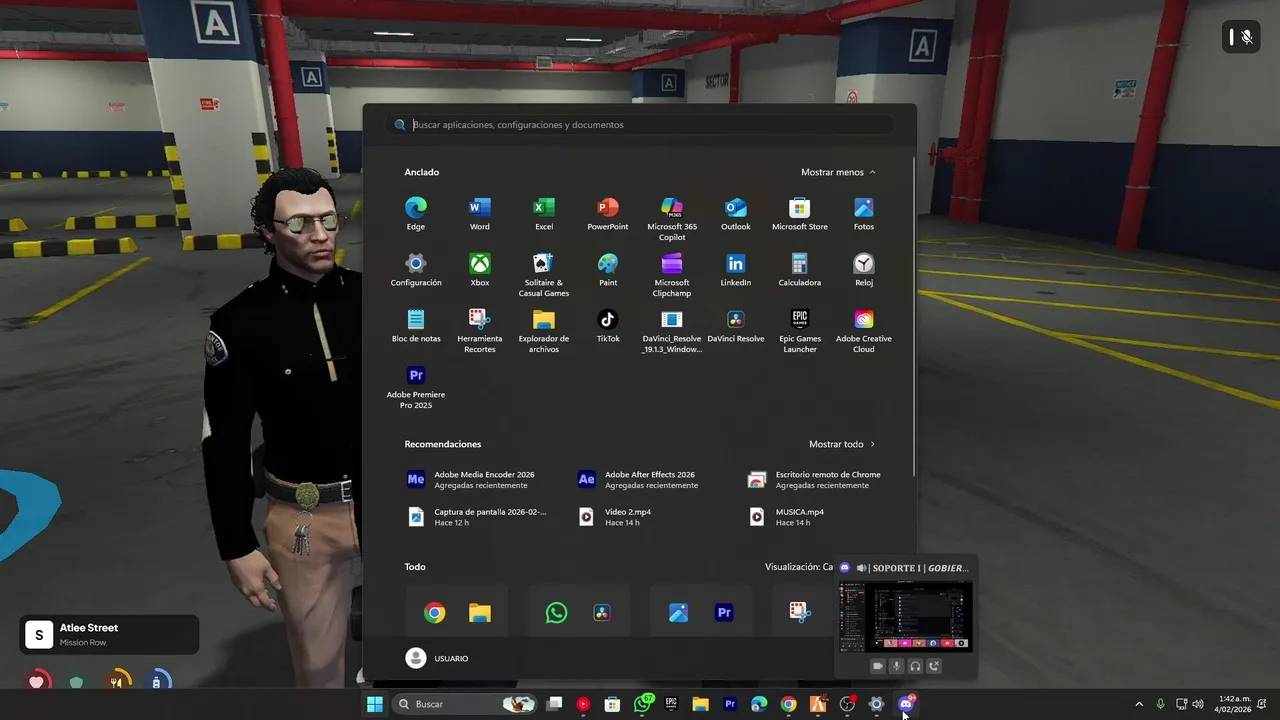Viewport: 1280px width, 720px height.
Task: Launch Microsoft Store from pinned apps
Action: (x=800, y=214)
